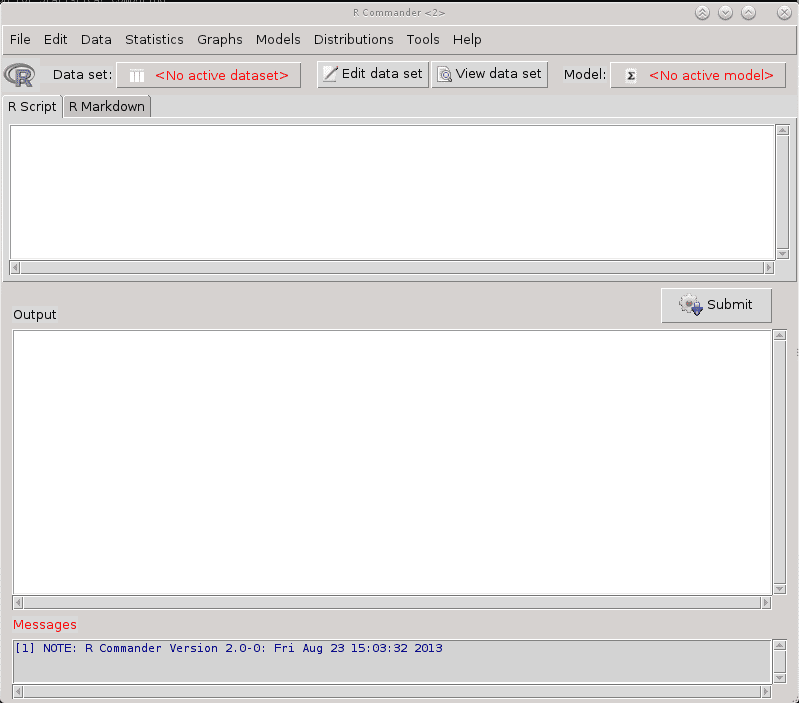Image resolution: width=799 pixels, height=703 pixels.
Task: Click the View data set button
Action: (x=490, y=74)
